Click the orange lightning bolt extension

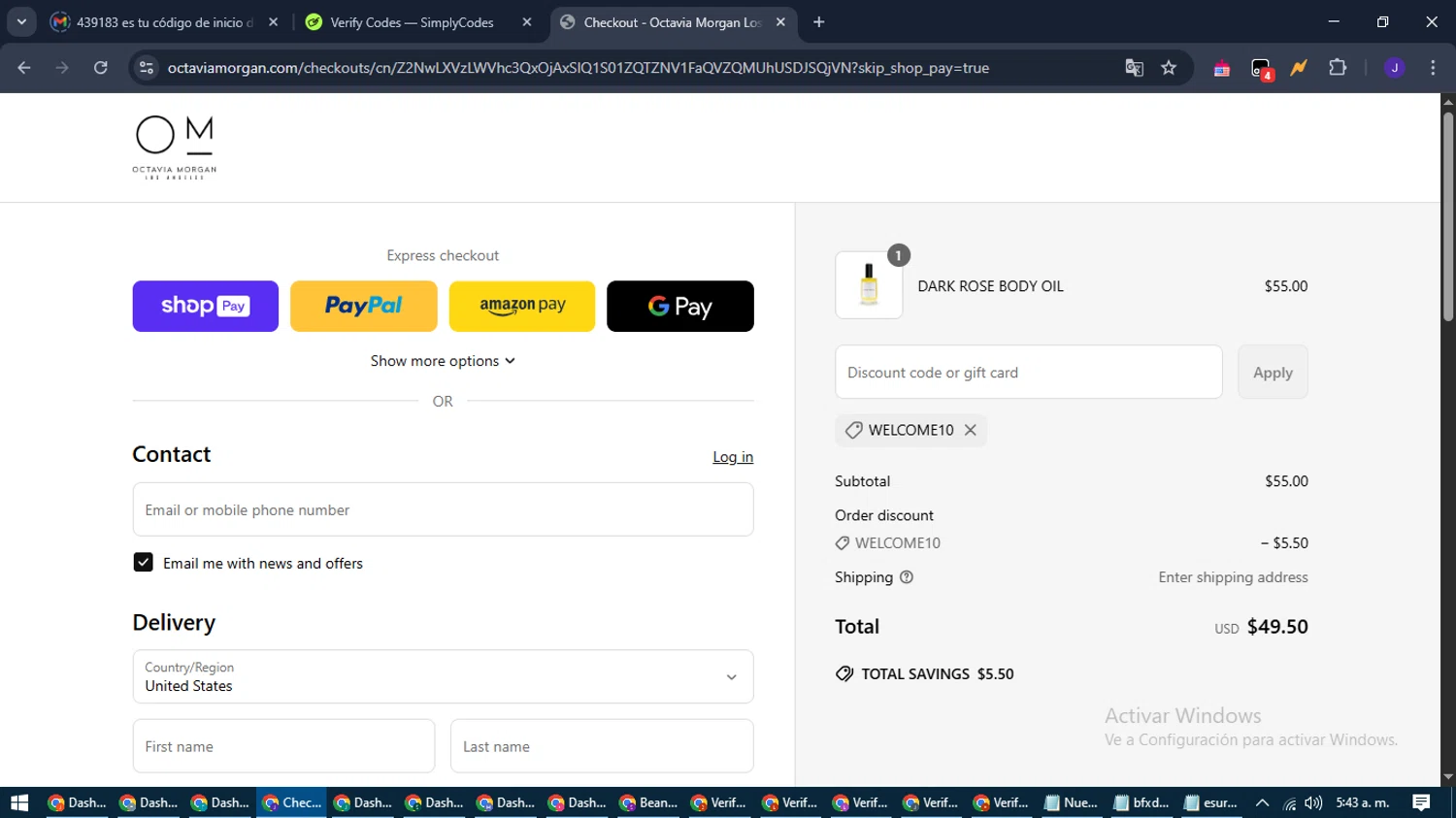pyautogui.click(x=1299, y=68)
